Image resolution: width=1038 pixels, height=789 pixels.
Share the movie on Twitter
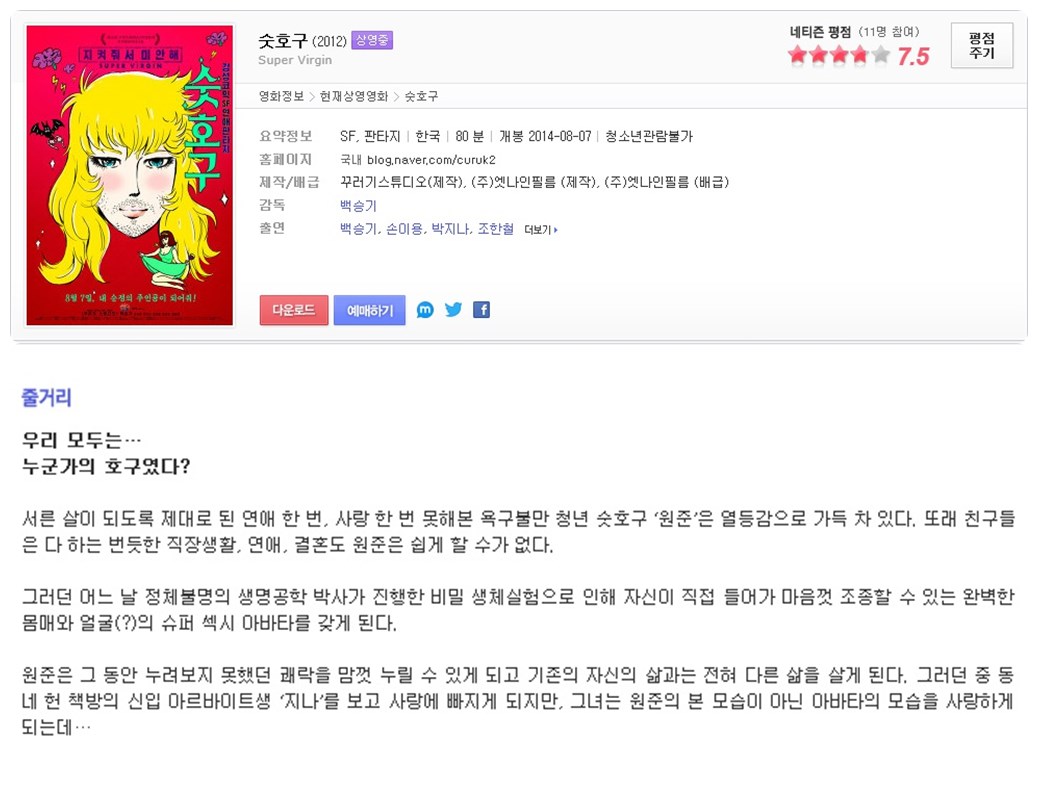point(453,309)
